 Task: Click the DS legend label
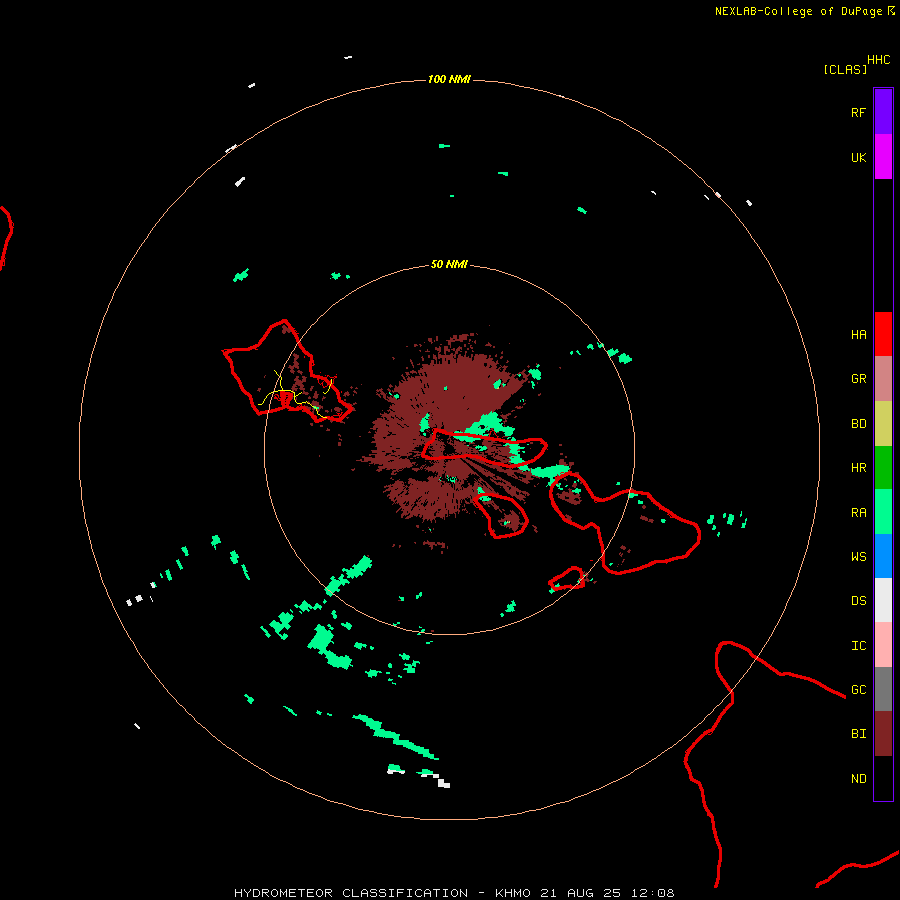click(858, 601)
